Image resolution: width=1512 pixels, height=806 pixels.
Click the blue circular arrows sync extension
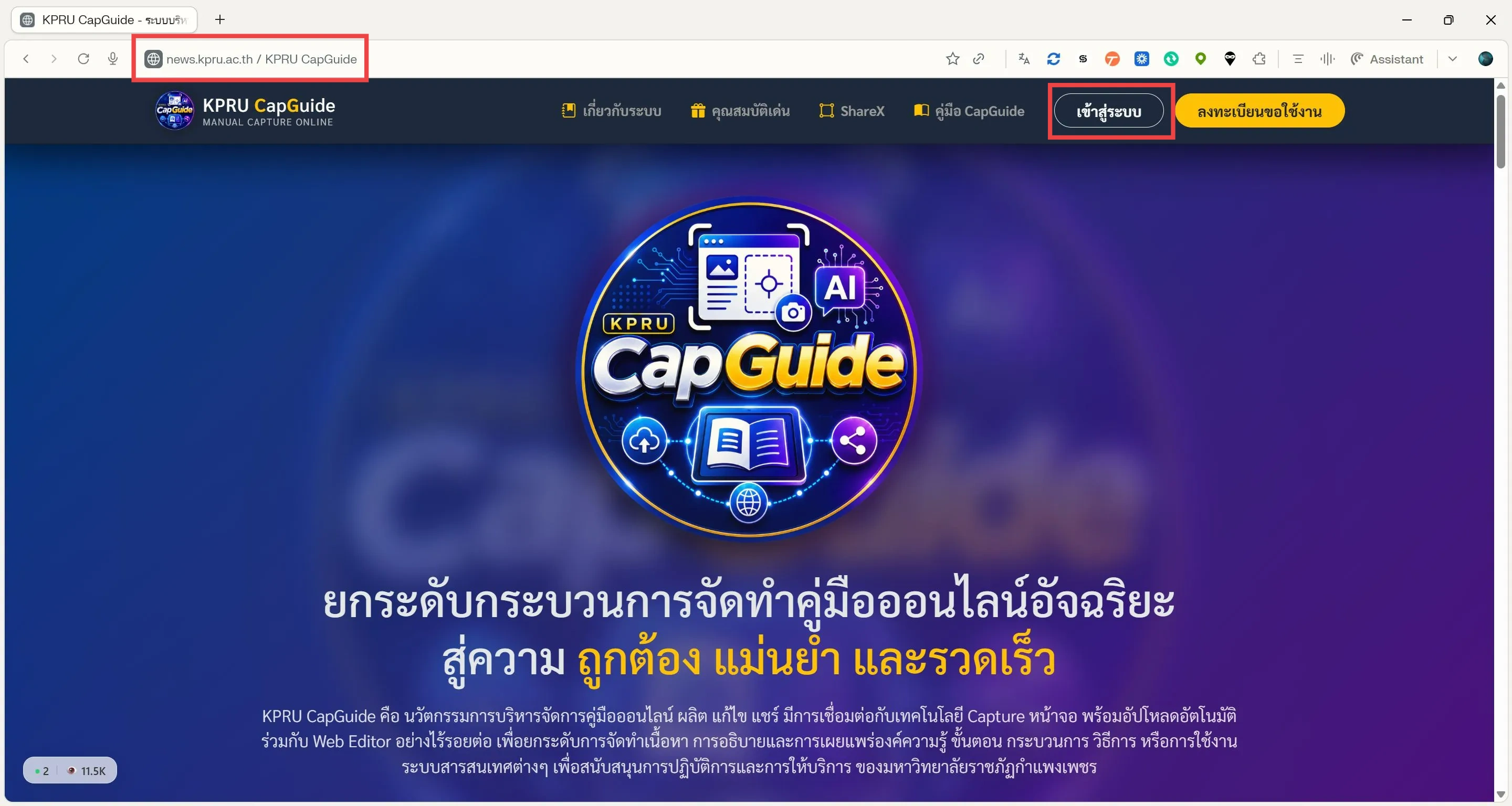coord(1054,59)
